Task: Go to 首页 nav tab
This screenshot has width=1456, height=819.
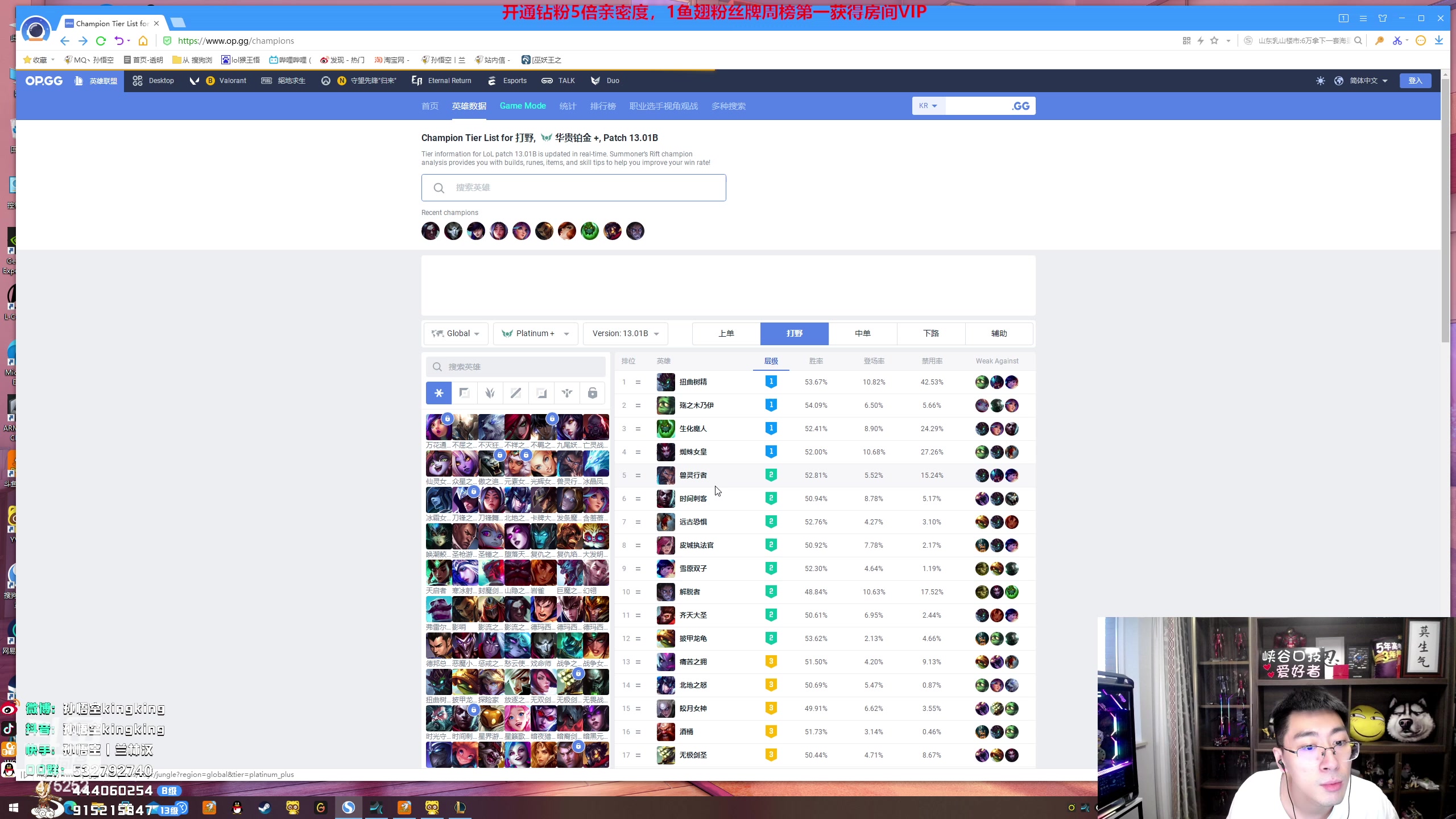Action: [x=430, y=106]
